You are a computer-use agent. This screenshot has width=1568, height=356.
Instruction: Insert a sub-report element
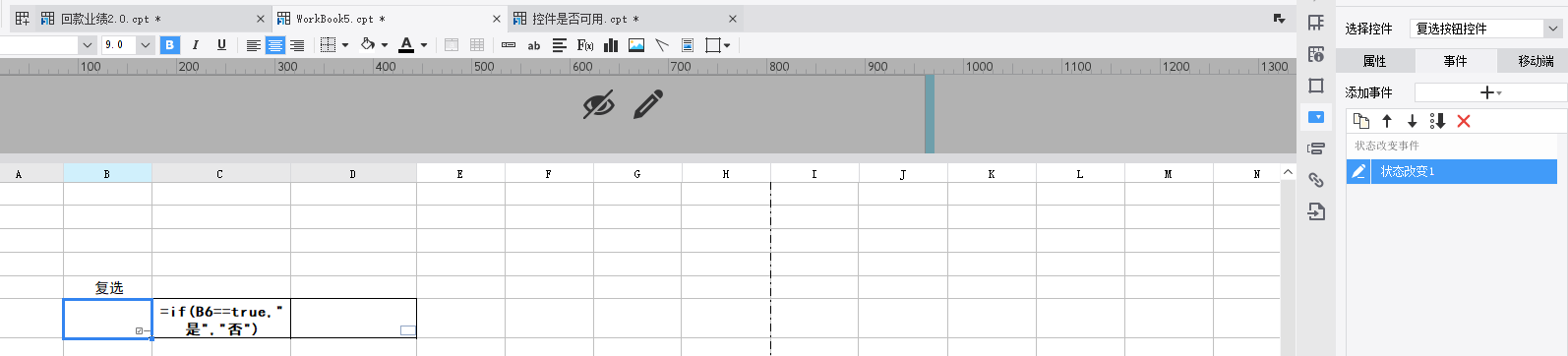coord(688,45)
